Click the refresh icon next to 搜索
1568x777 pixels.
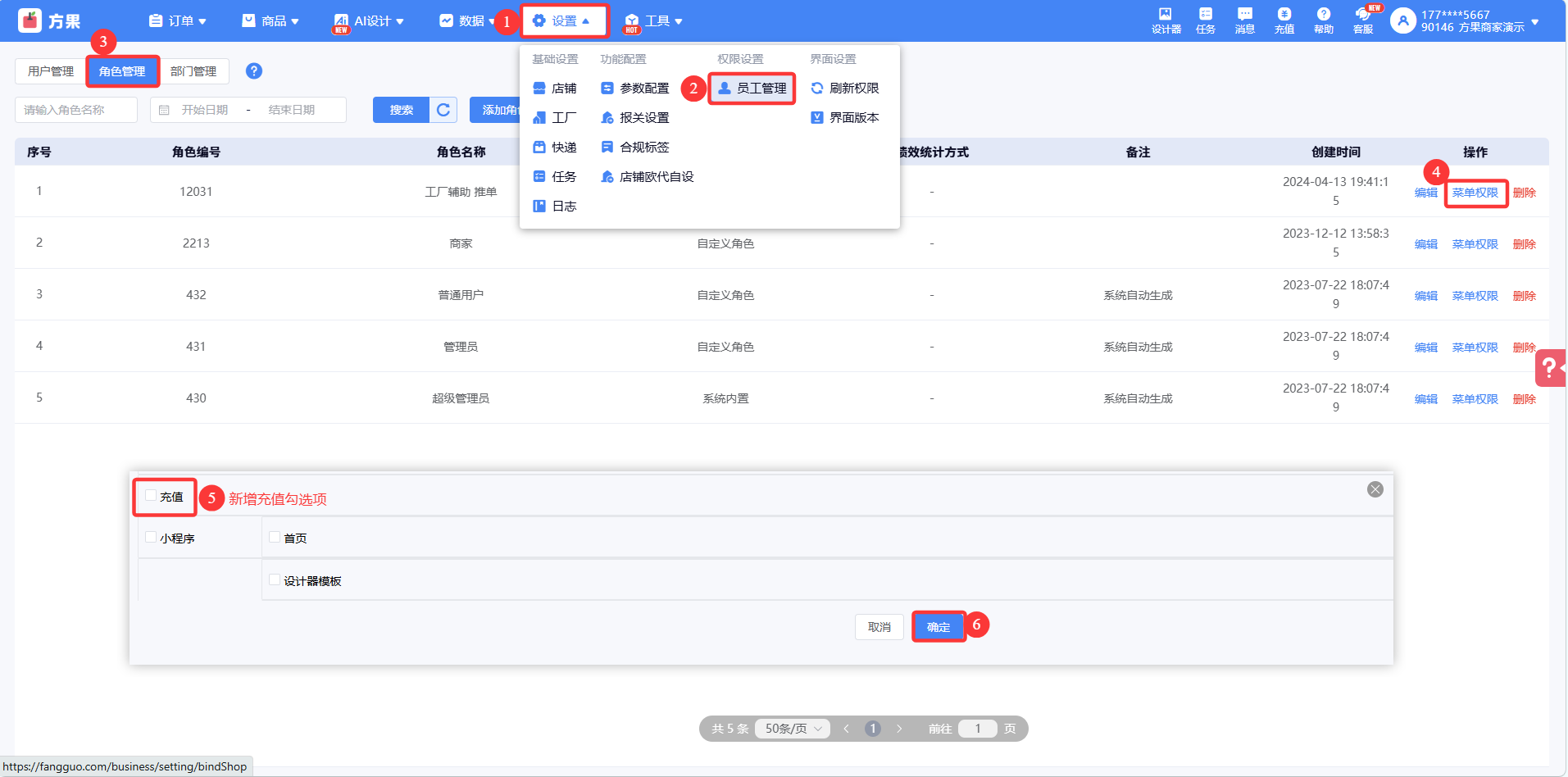click(443, 110)
